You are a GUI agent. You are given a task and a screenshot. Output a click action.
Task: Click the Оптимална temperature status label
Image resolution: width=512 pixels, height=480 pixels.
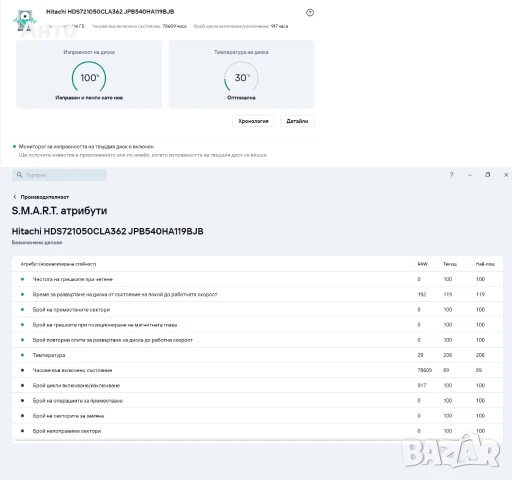click(241, 98)
